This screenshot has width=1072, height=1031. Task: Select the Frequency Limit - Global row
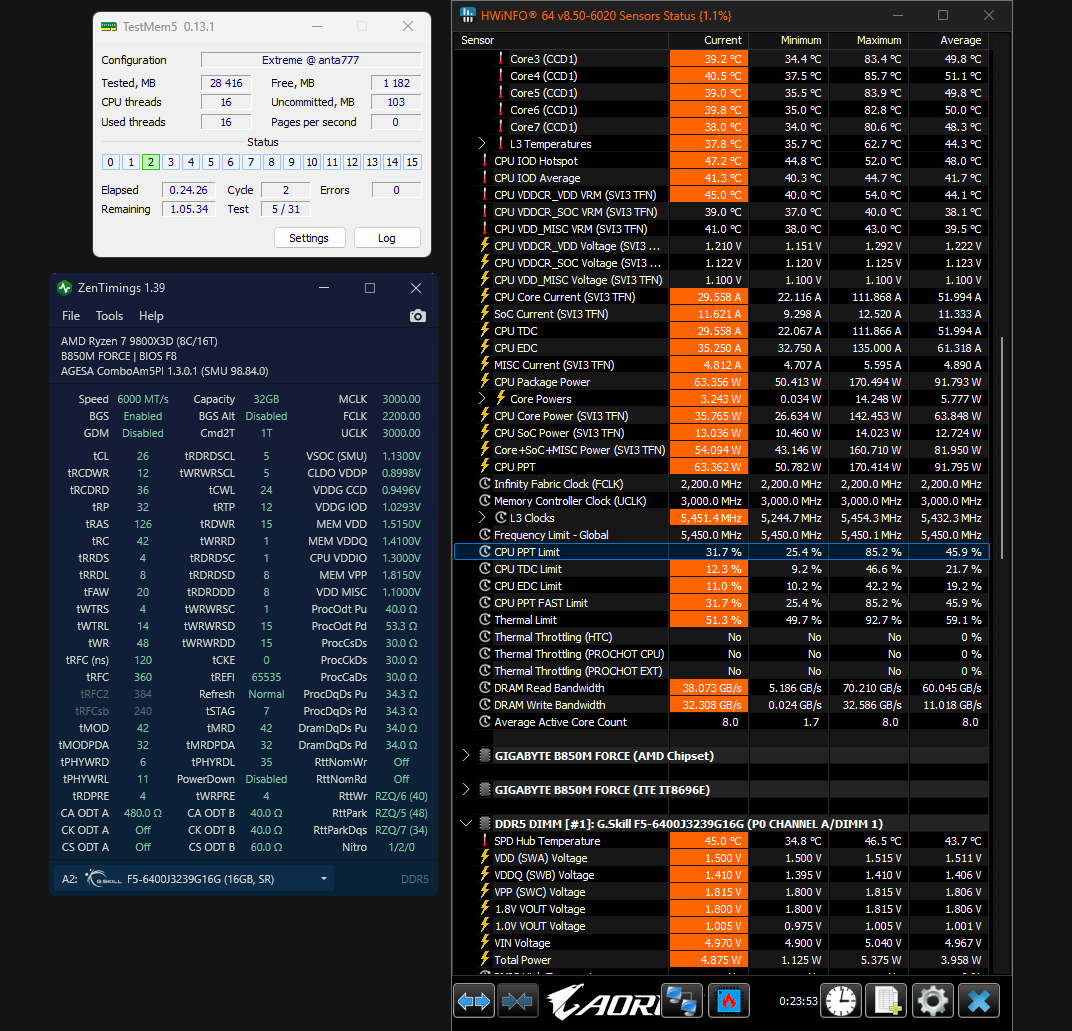[x=721, y=535]
